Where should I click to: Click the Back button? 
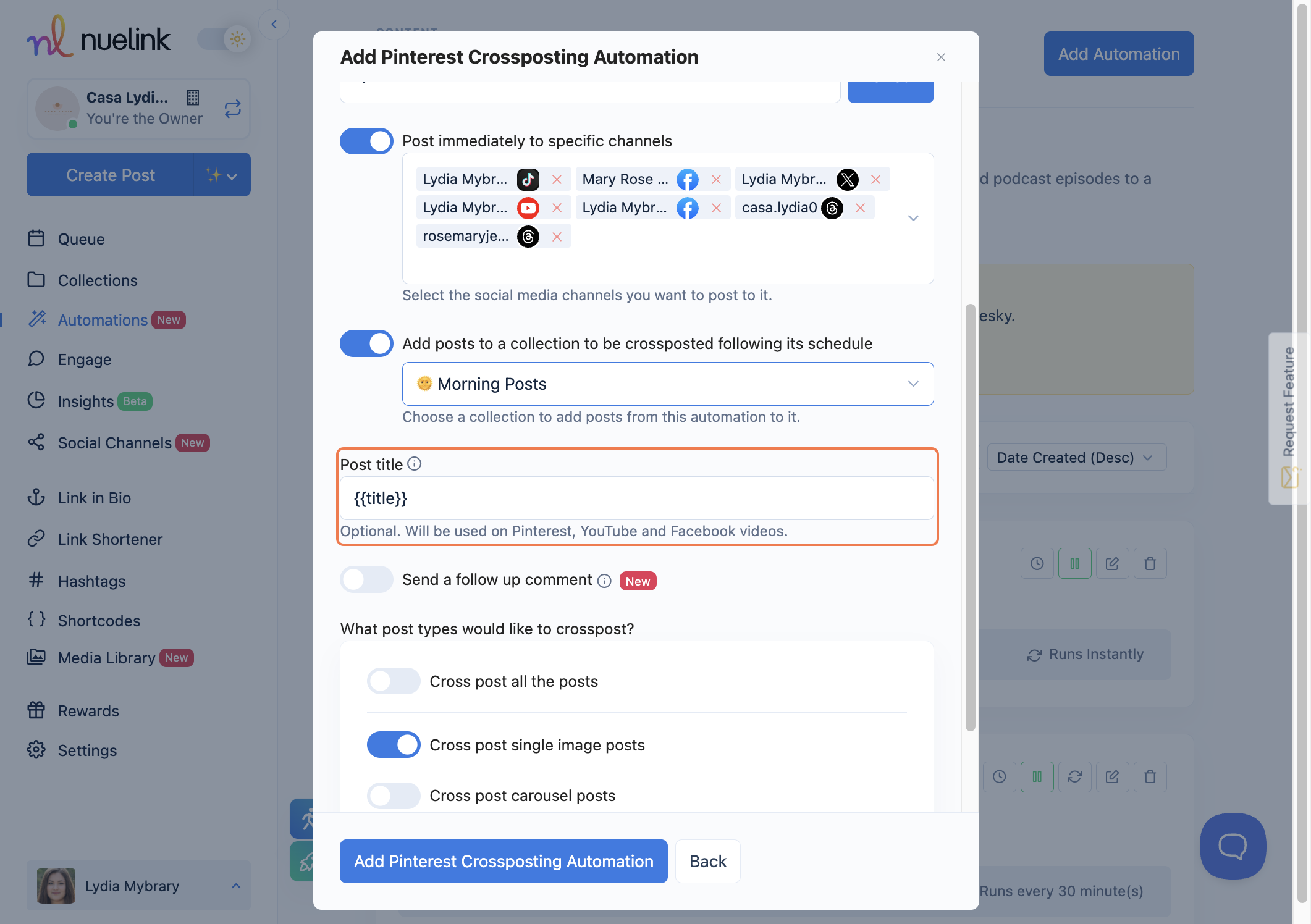[x=707, y=861]
